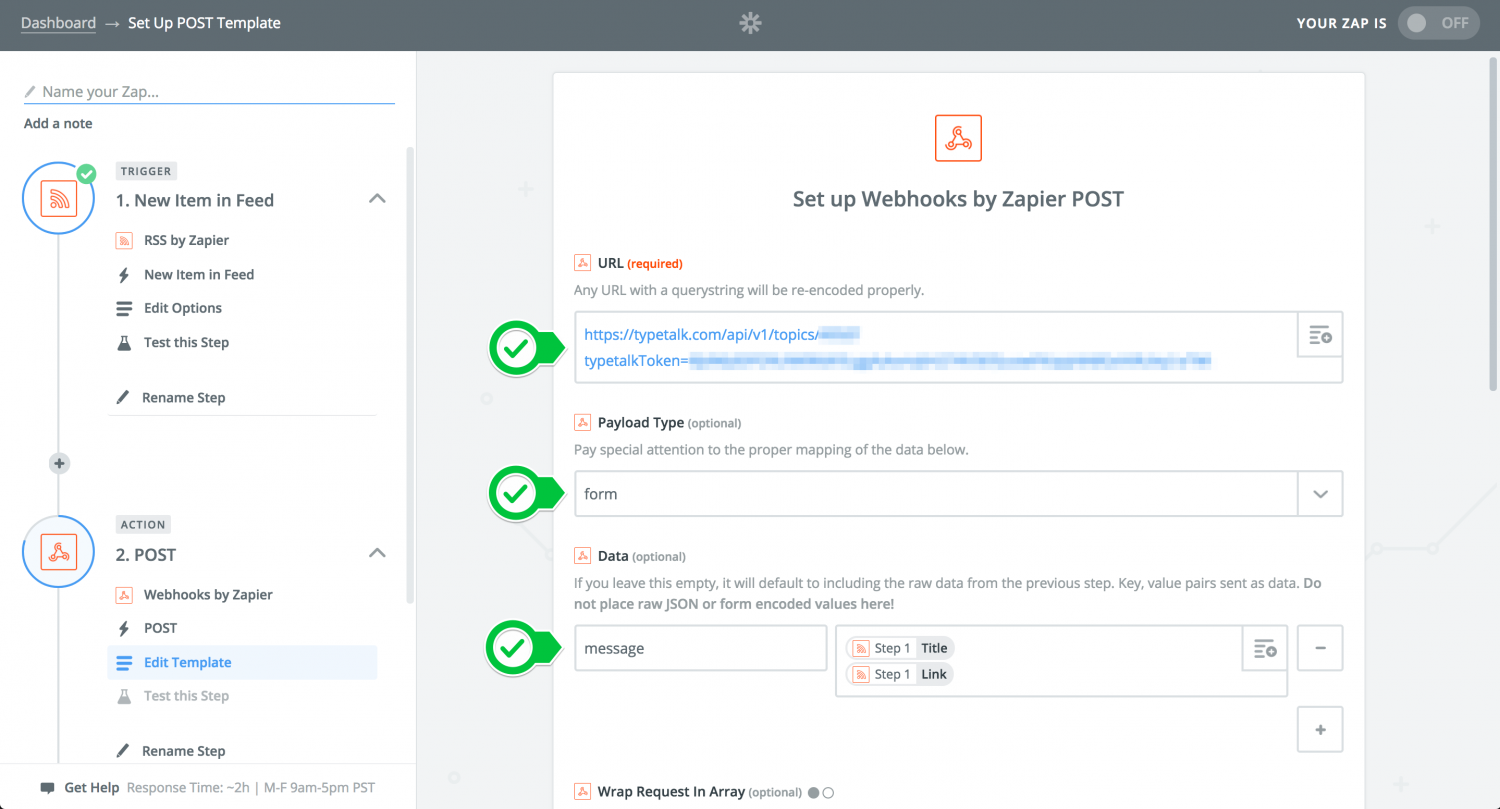The width and height of the screenshot is (1500, 809).
Task: Open Edit Options in trigger step
Action: (183, 308)
